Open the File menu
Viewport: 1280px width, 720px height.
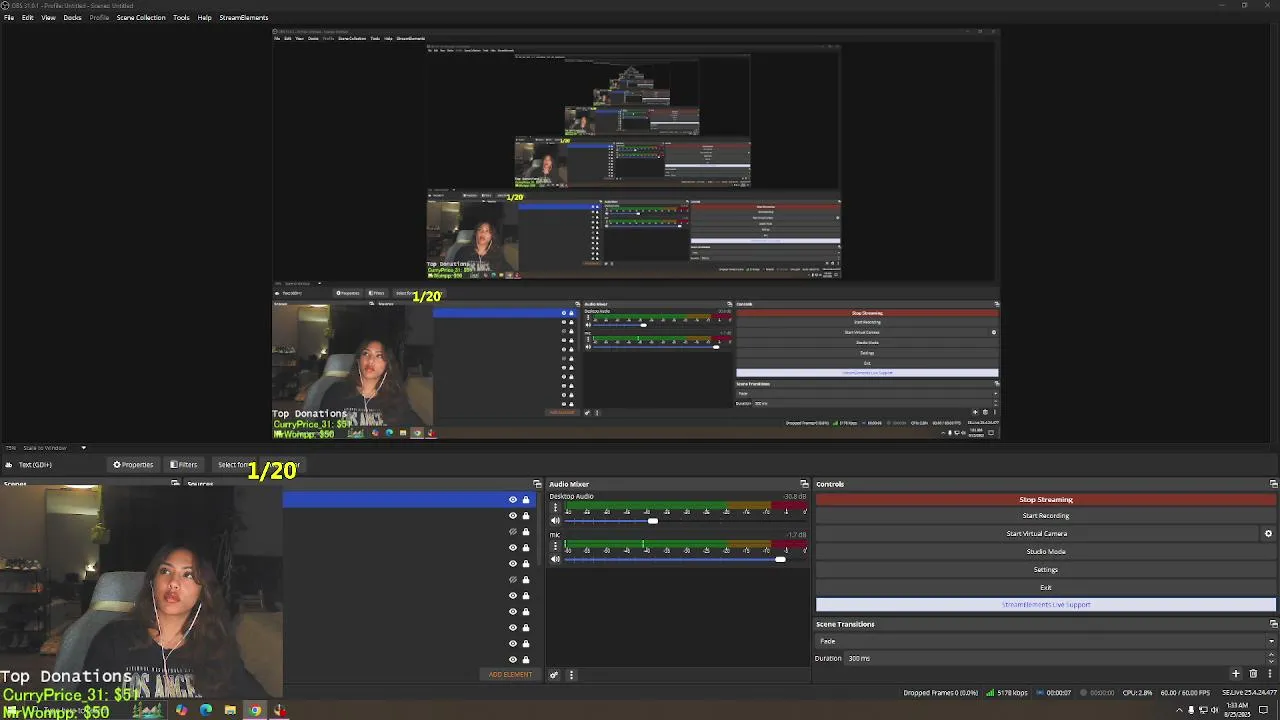pos(9,17)
